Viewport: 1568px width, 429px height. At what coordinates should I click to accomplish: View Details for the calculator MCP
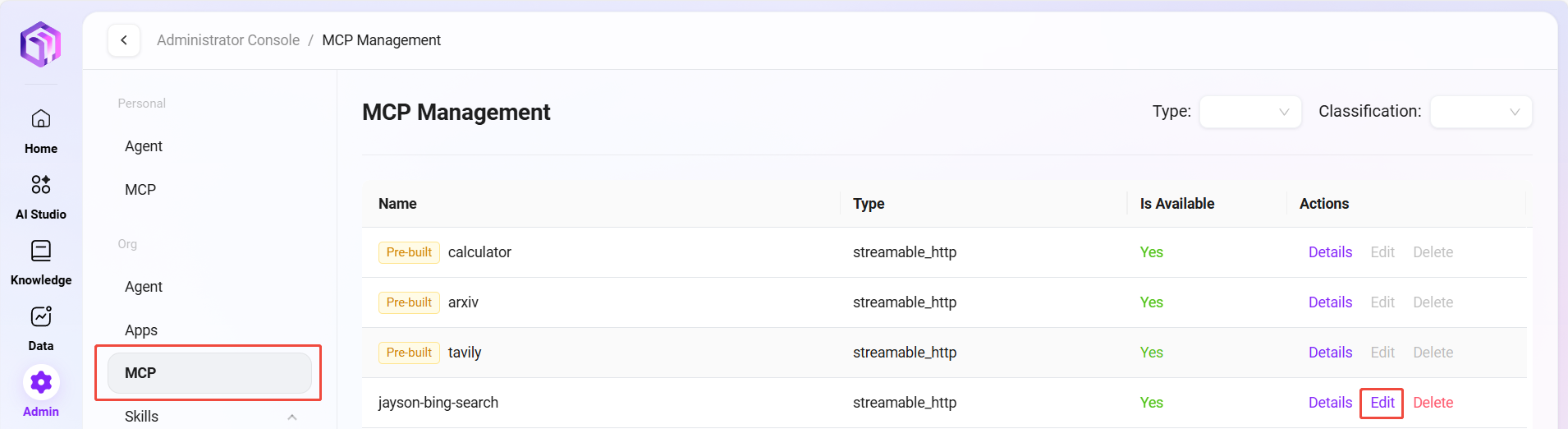click(x=1330, y=252)
